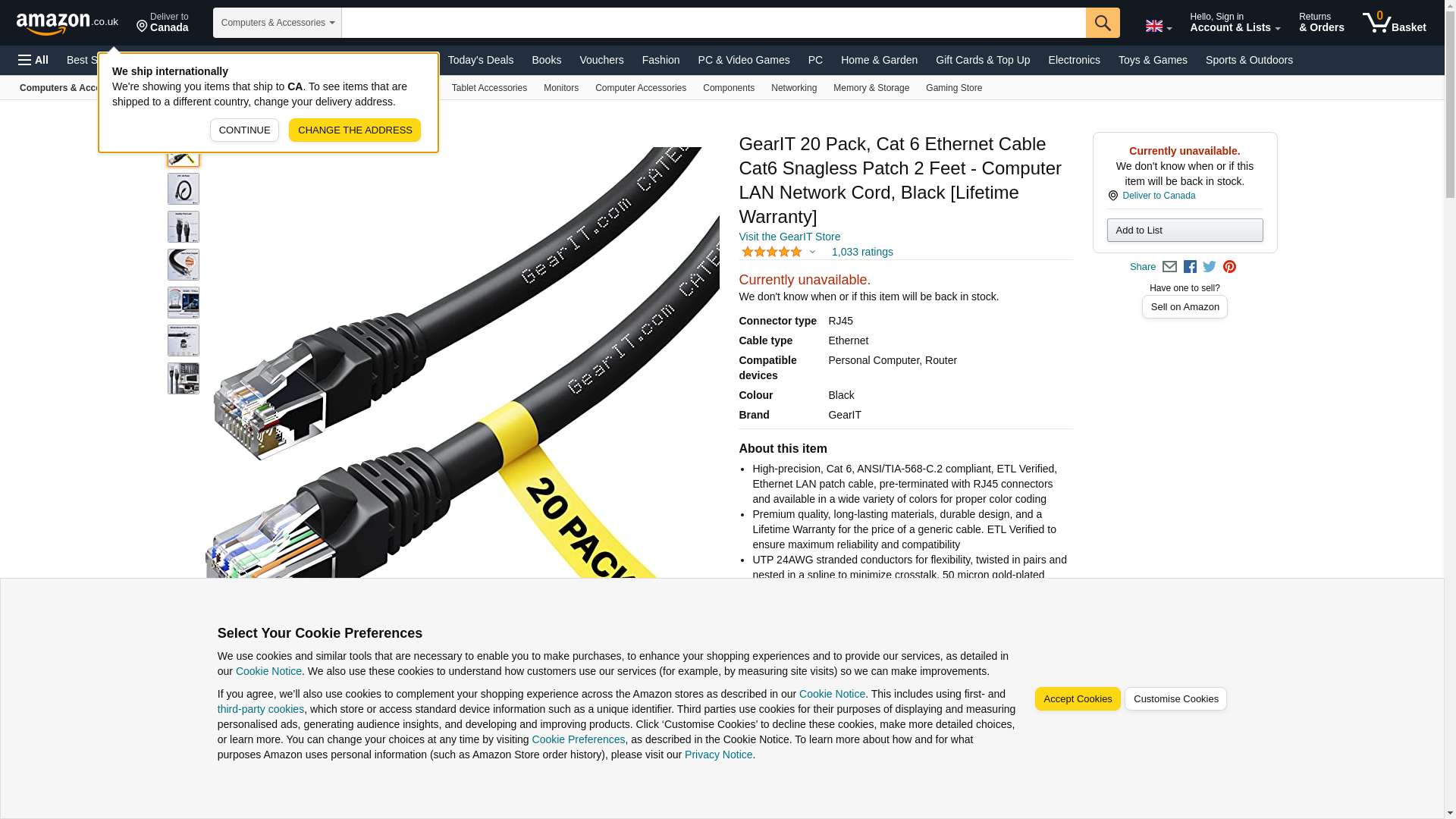Image resolution: width=1456 pixels, height=819 pixels.
Task: Select the coiled cable product thumbnail
Action: (184, 189)
